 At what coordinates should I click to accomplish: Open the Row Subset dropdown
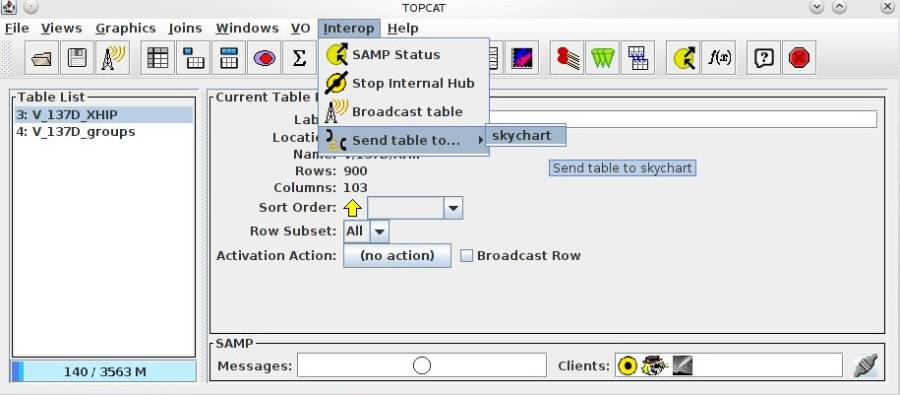380,232
